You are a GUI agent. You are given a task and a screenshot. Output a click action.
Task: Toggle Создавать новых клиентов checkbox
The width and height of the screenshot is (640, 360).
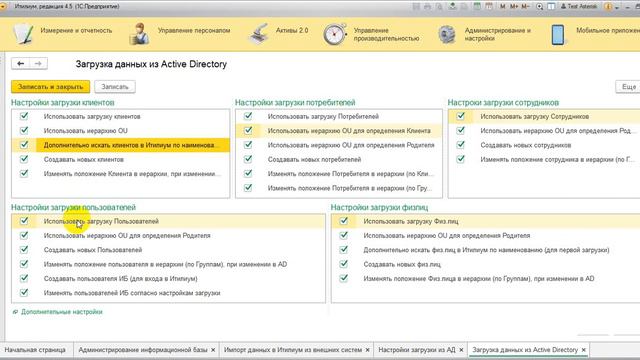pos(24,159)
